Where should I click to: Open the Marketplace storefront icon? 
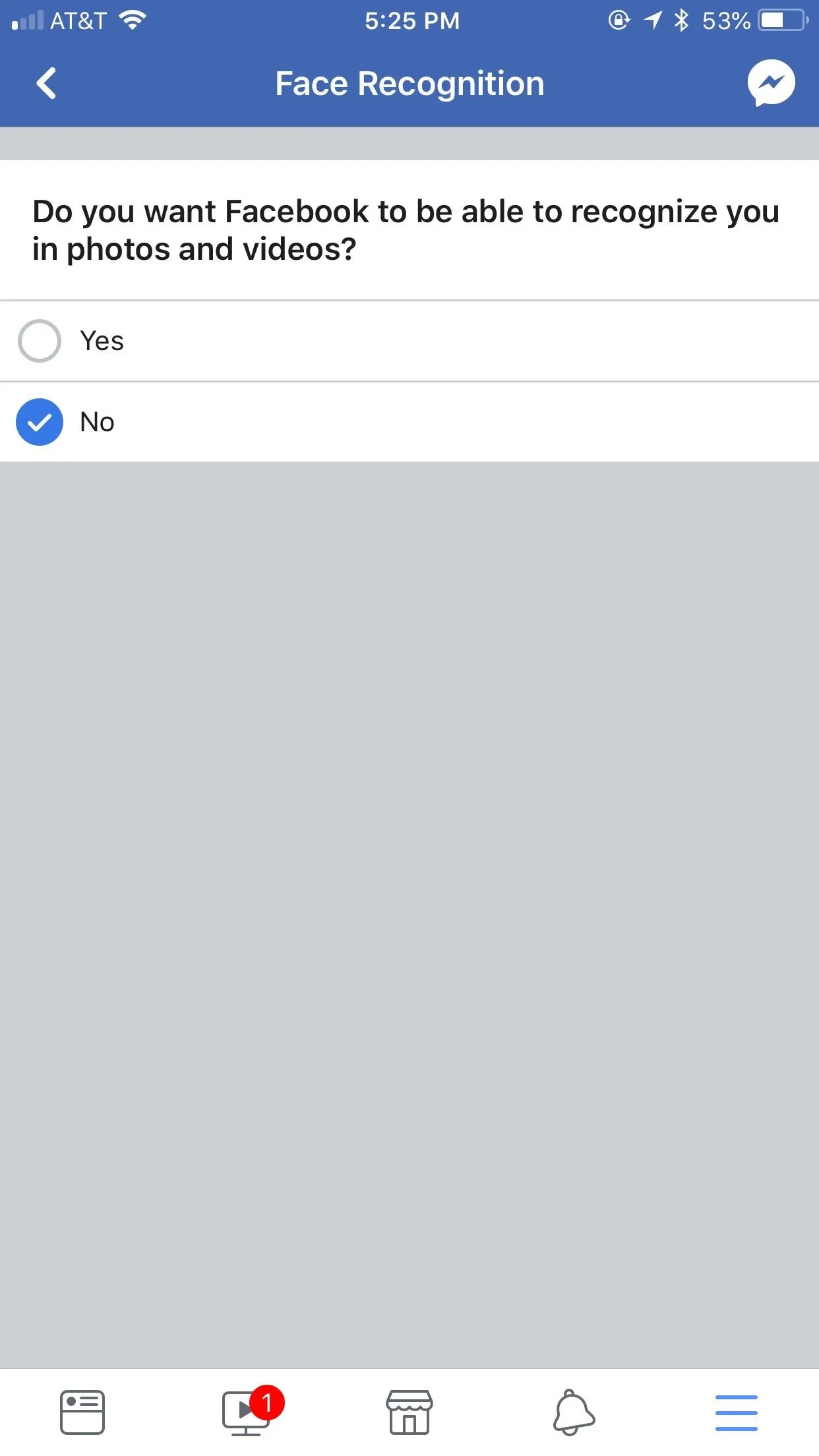[409, 1412]
